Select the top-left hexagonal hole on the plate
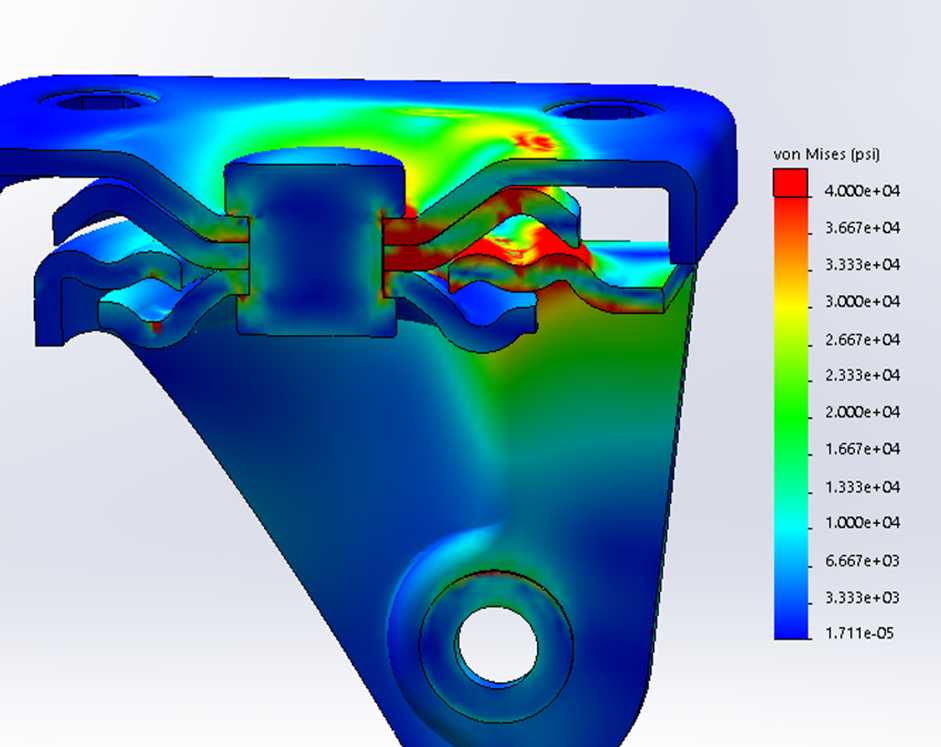This screenshot has width=941, height=747. click(x=98, y=101)
